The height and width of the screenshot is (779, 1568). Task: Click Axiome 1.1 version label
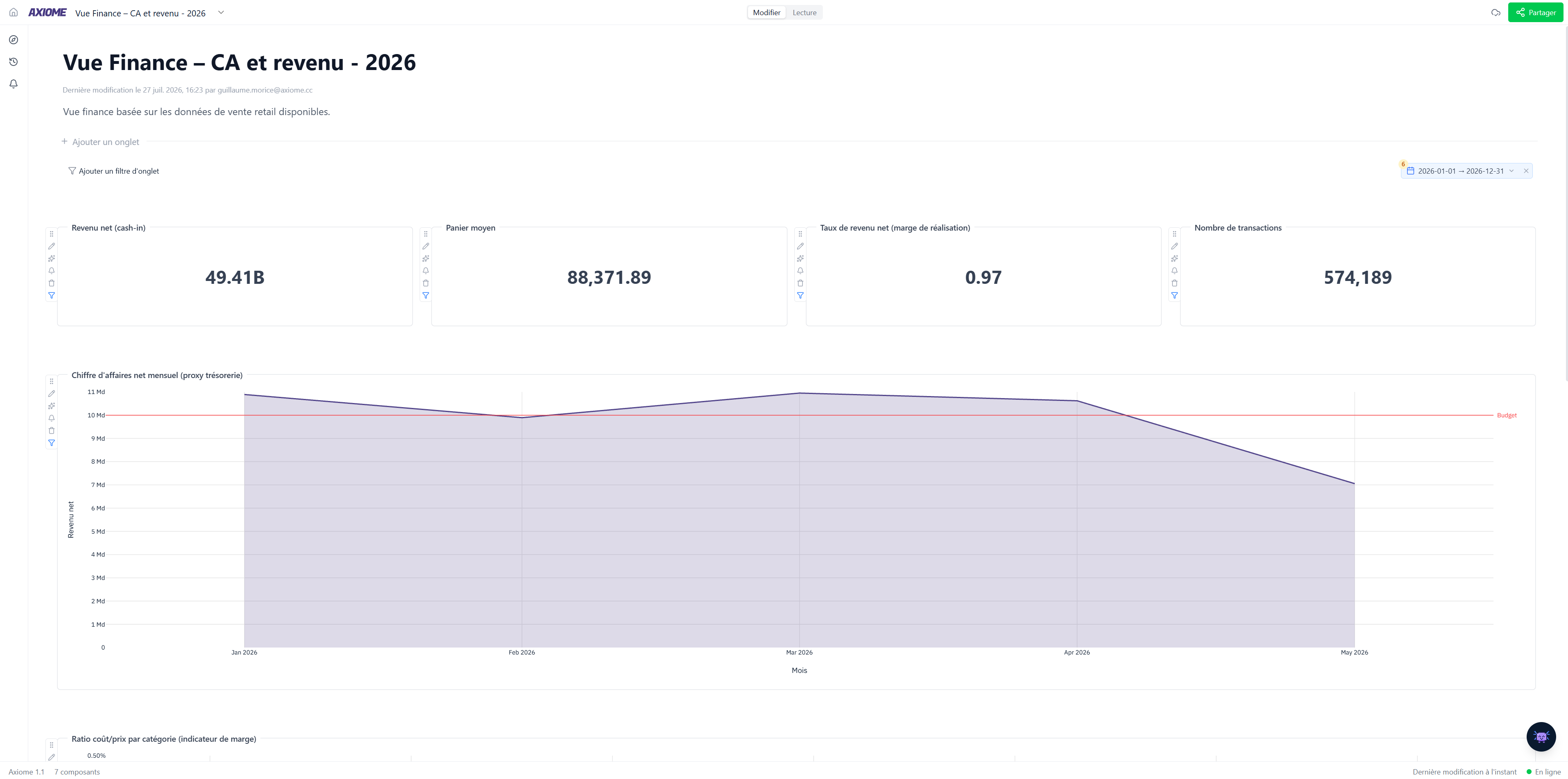(x=26, y=772)
